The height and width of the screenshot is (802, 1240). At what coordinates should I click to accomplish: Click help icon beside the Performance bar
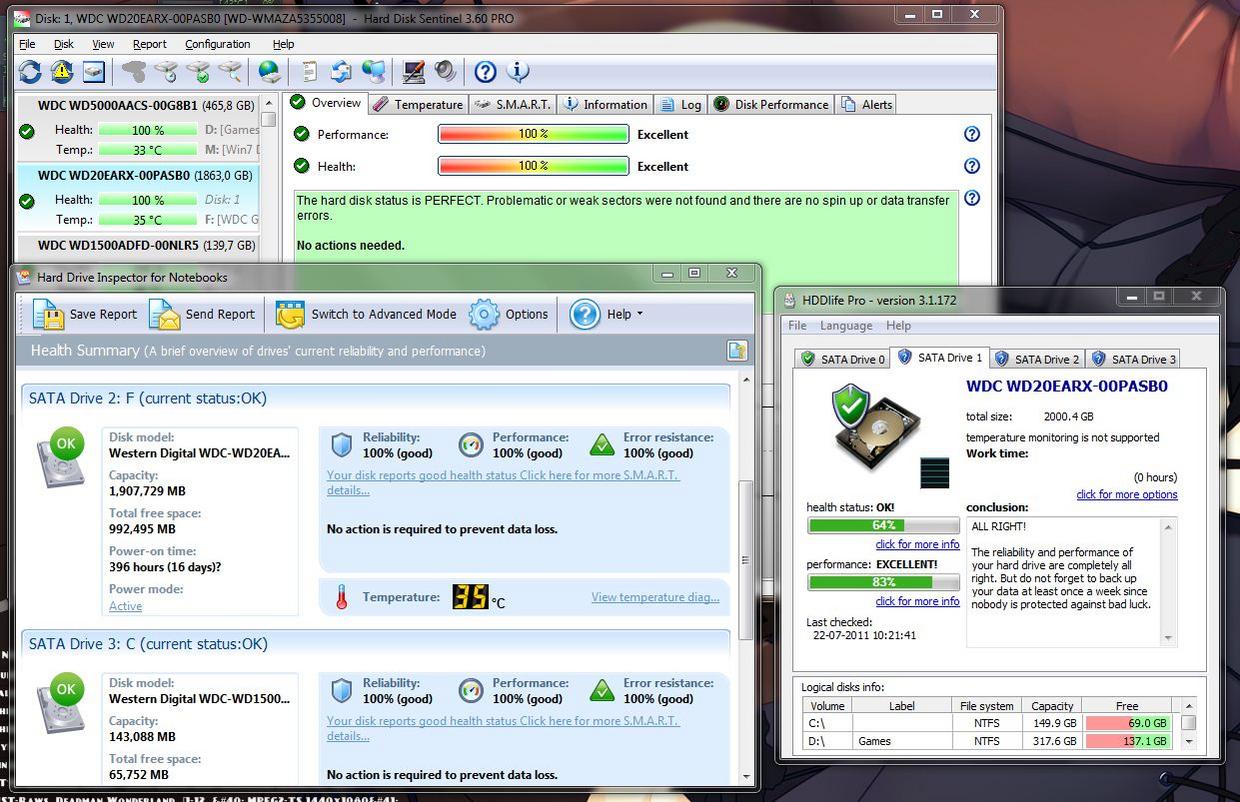pyautogui.click(x=971, y=134)
